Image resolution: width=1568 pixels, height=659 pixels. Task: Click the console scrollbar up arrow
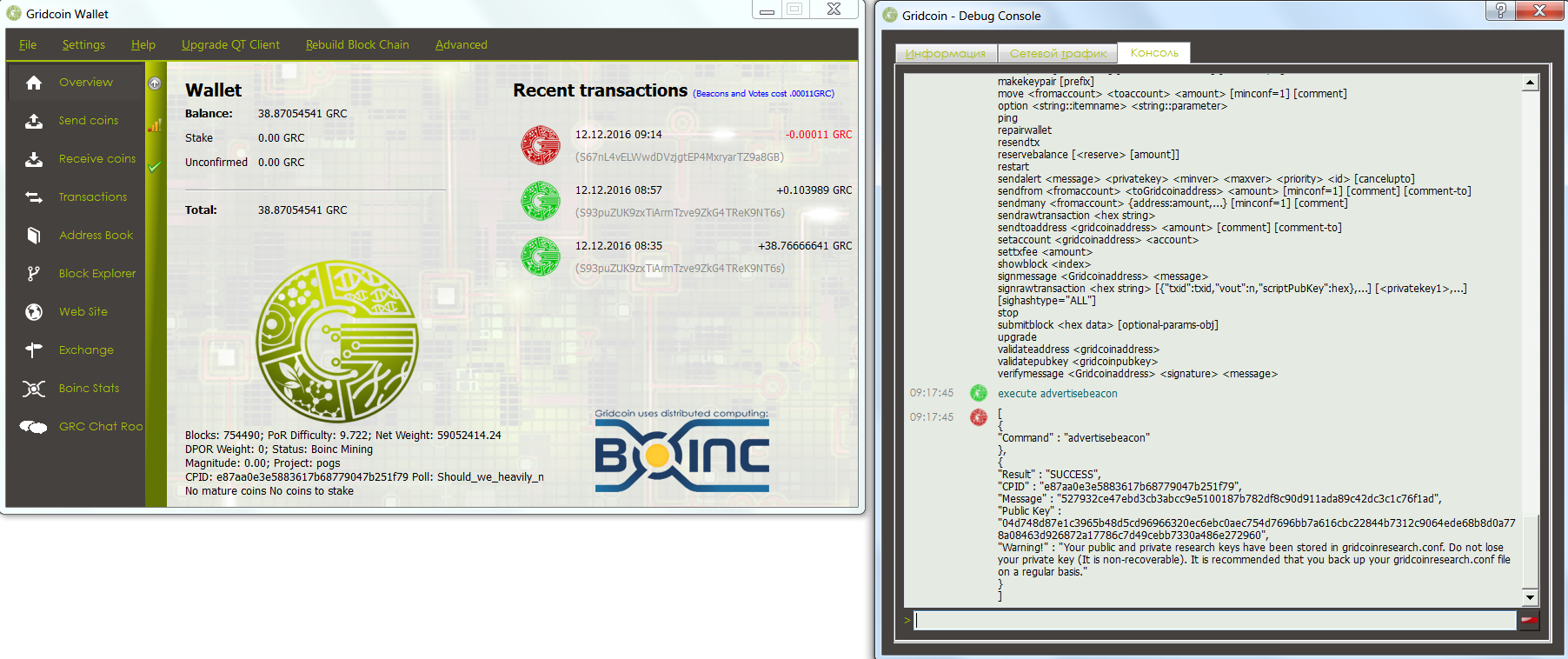tap(1530, 83)
